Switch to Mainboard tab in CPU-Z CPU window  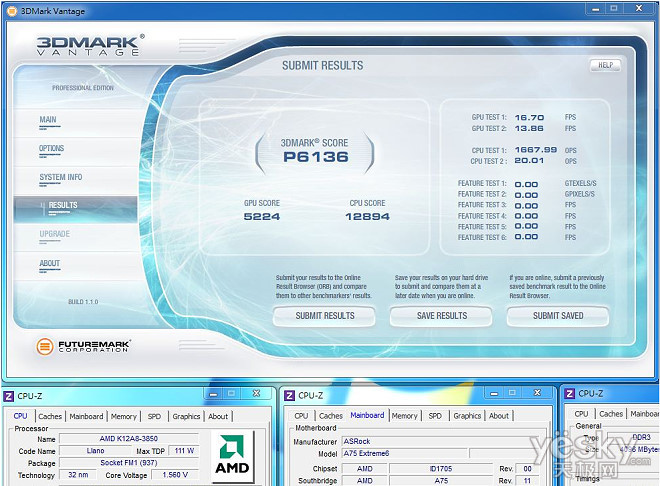[x=86, y=416]
